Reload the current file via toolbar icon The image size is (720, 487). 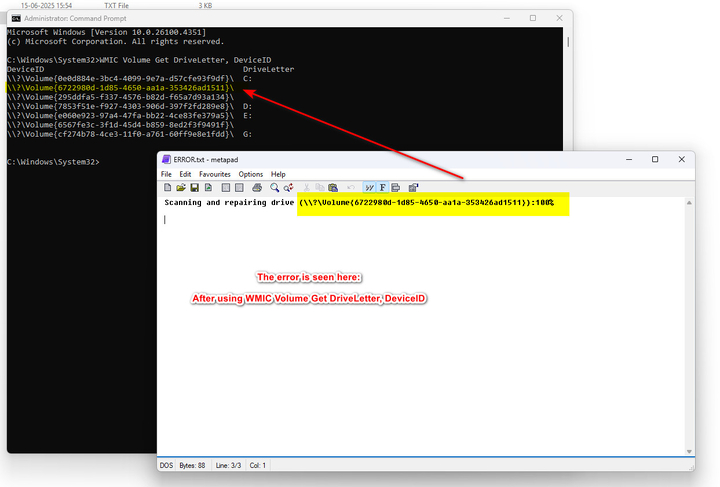[208, 187]
